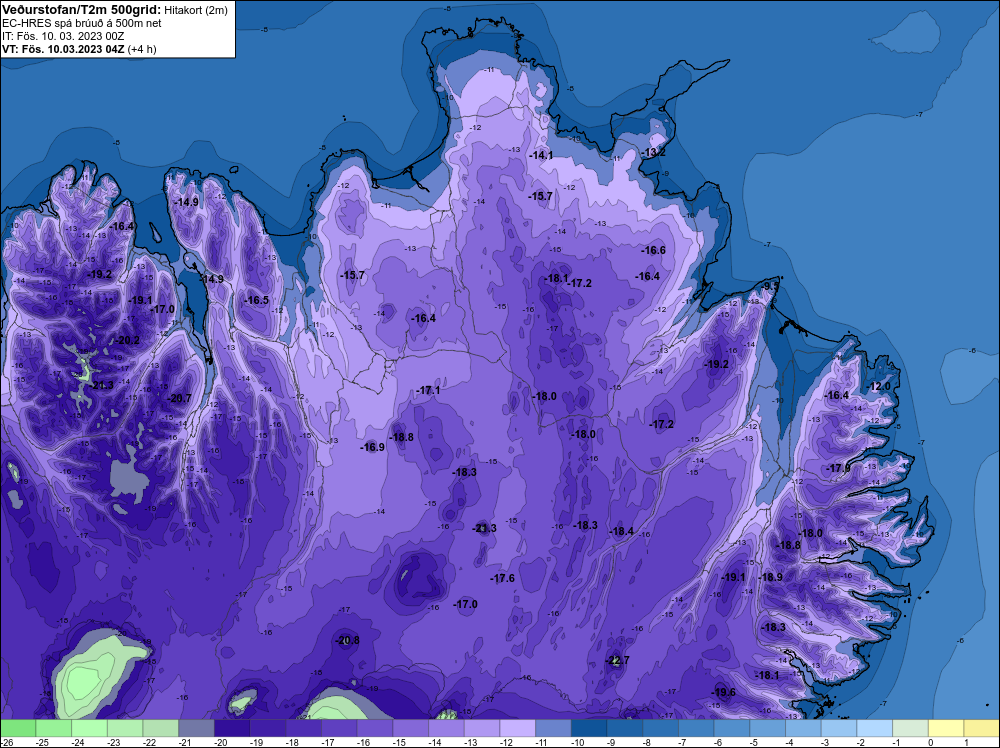The image size is (1000, 748).
Task: Select the 'IT: Fös. 10. 03. 2023 00Z' line
Action: (63, 36)
